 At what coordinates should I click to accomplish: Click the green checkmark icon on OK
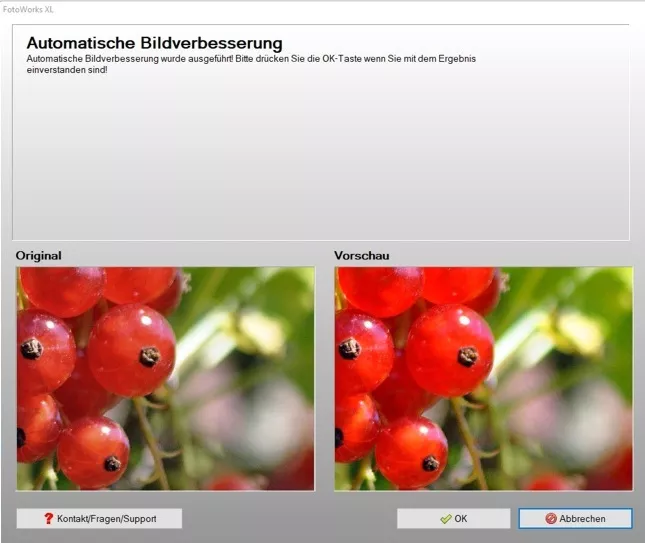click(x=445, y=519)
